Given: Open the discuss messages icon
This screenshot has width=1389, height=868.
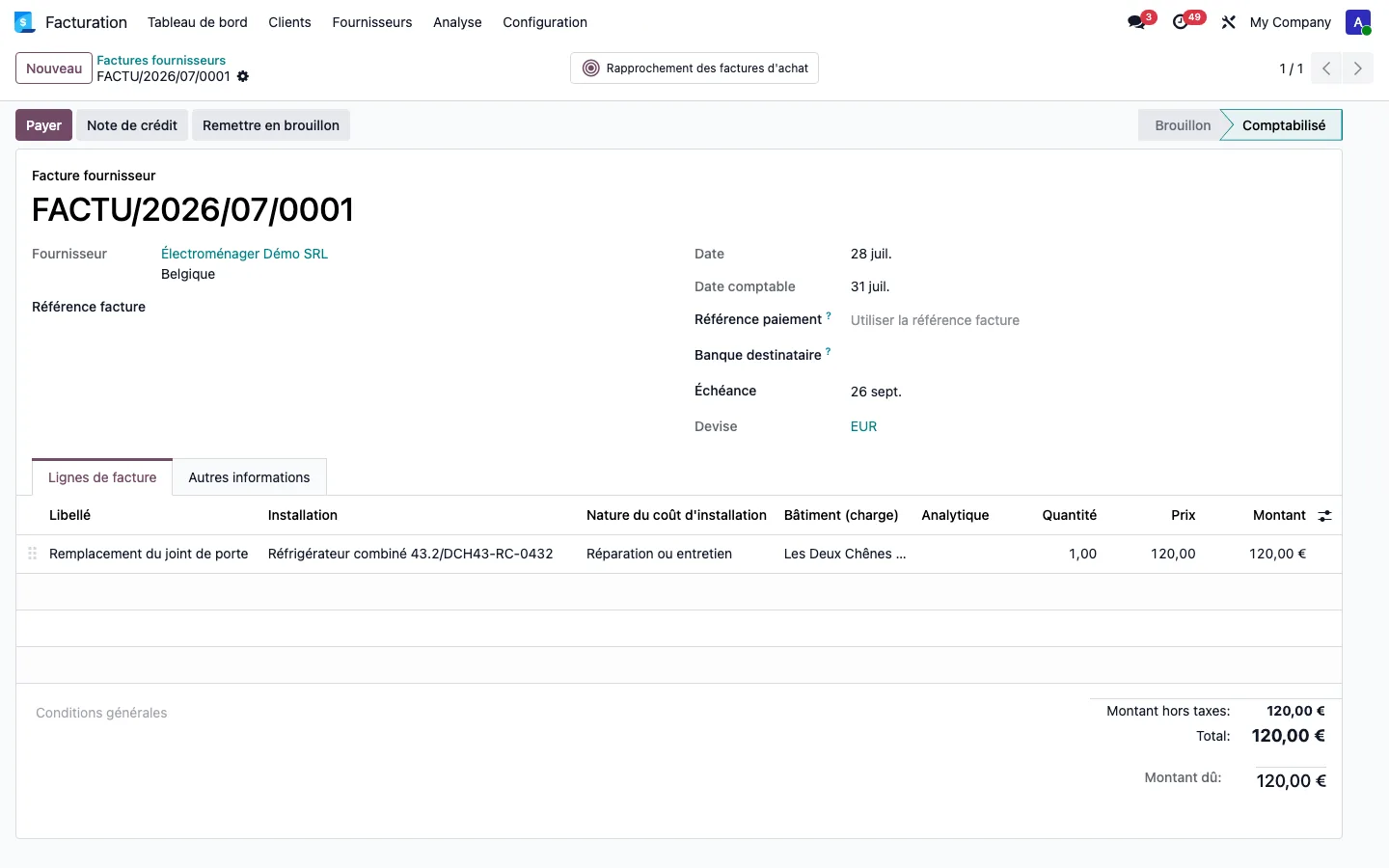Looking at the screenshot, I should tap(1136, 22).
